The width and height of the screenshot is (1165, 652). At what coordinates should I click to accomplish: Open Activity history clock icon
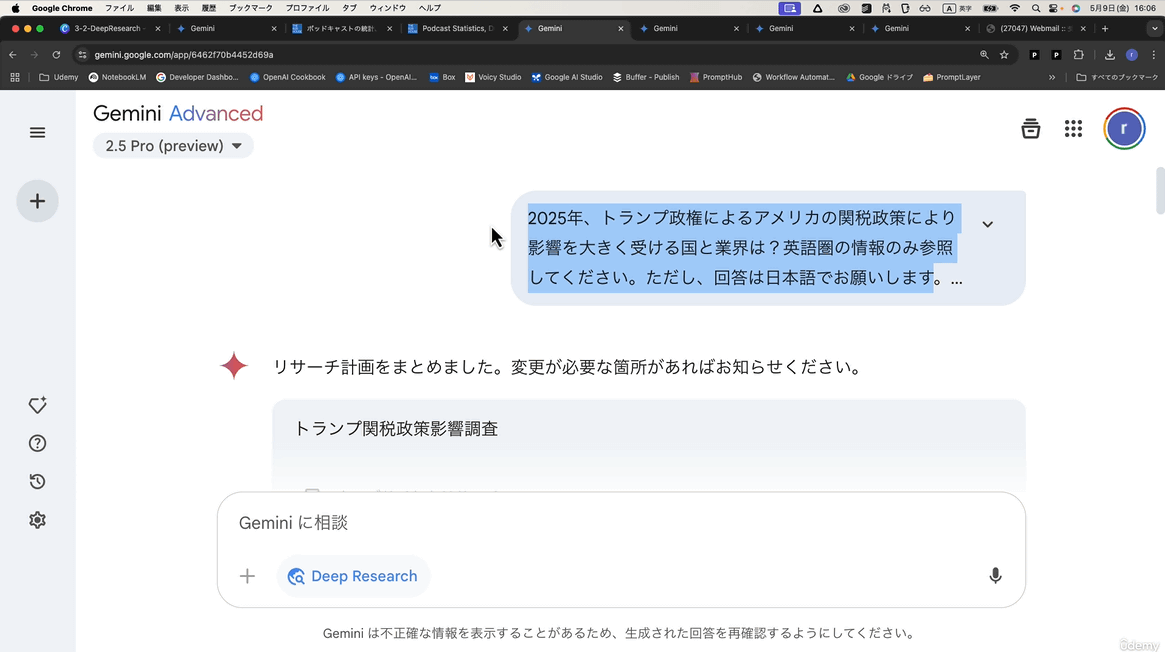point(37,481)
